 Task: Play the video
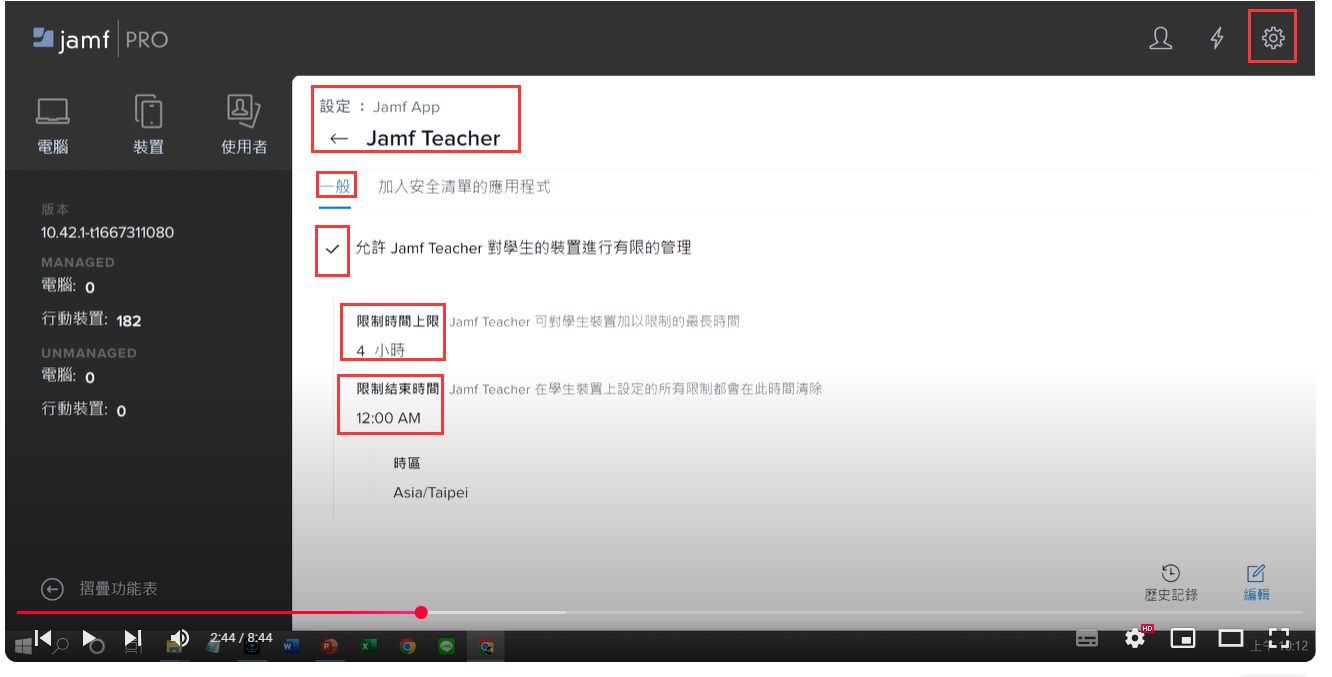pyautogui.click(x=88, y=638)
